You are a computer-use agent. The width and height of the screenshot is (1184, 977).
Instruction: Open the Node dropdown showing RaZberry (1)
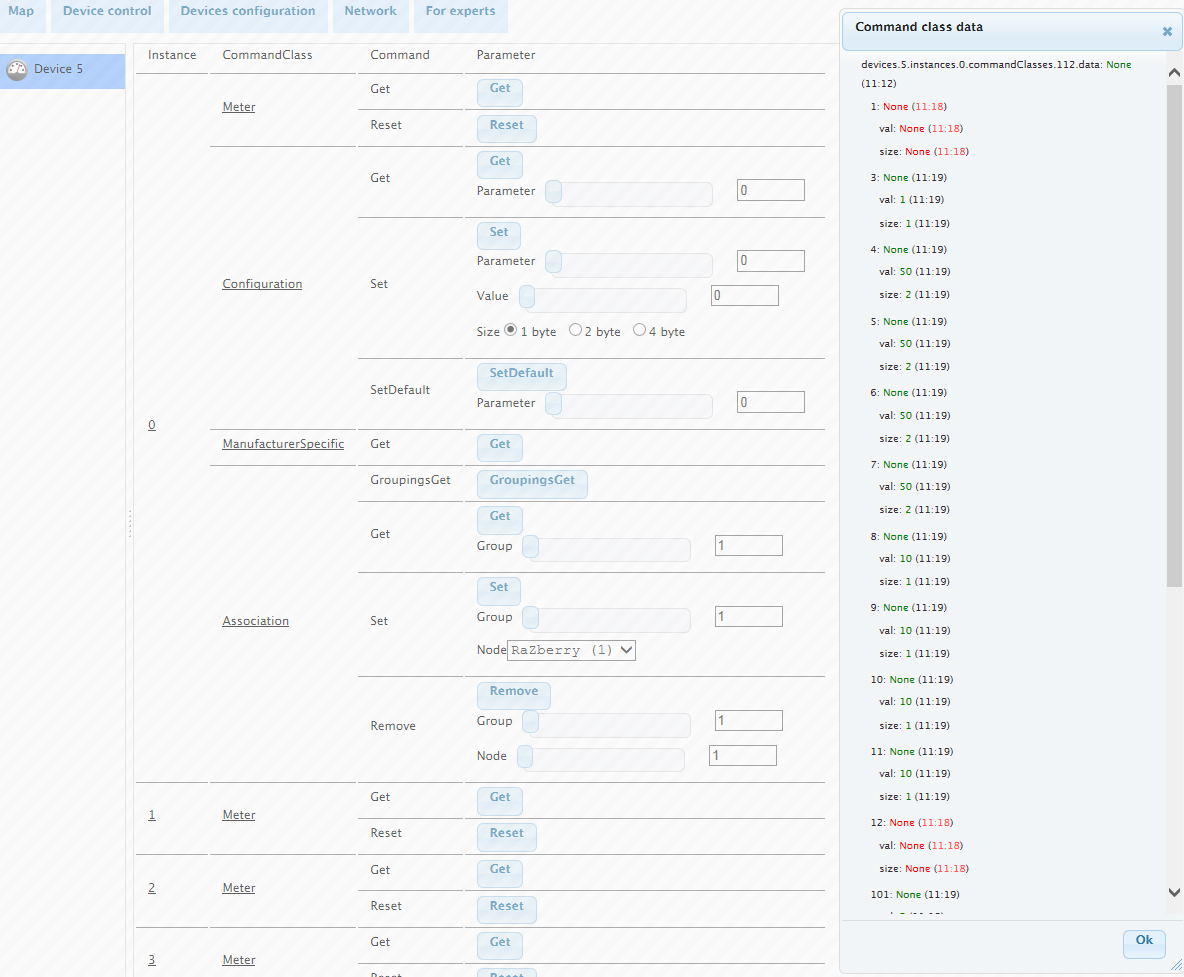coord(571,650)
